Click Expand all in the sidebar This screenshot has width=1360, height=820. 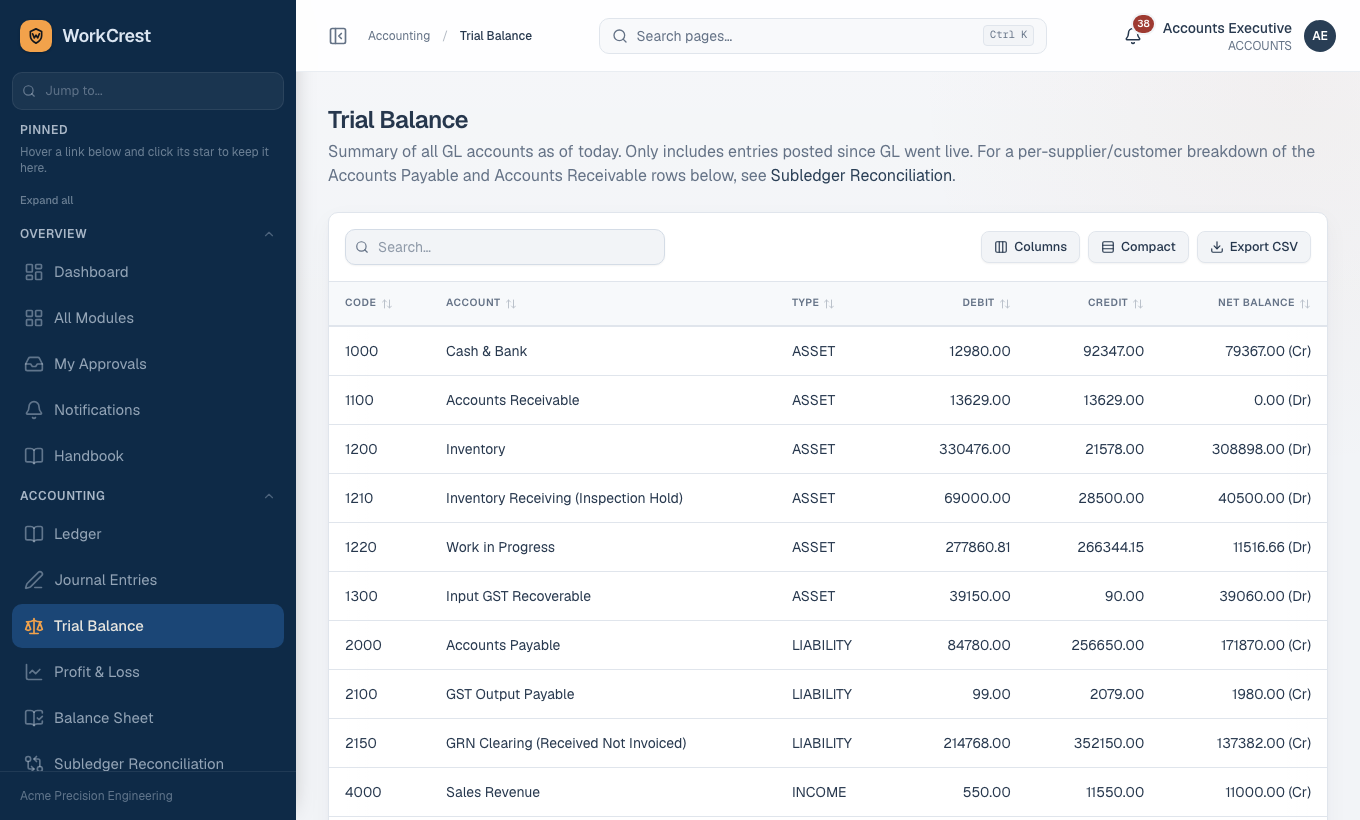click(47, 200)
